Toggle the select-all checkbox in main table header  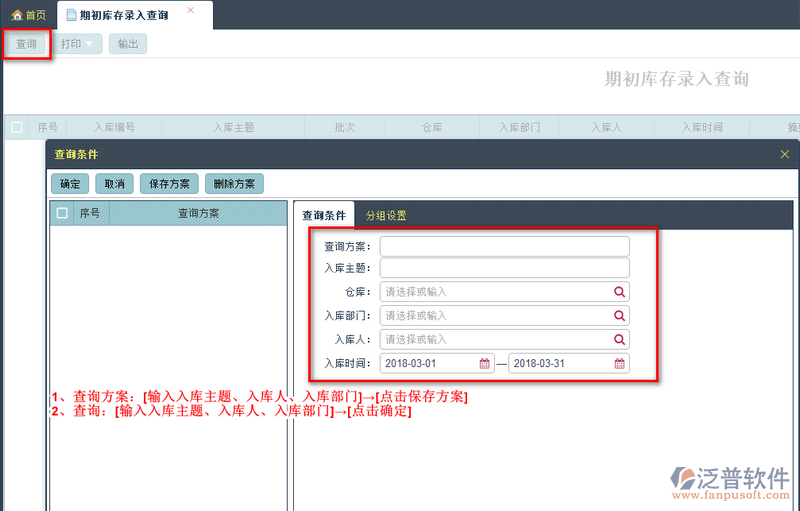[x=17, y=127]
